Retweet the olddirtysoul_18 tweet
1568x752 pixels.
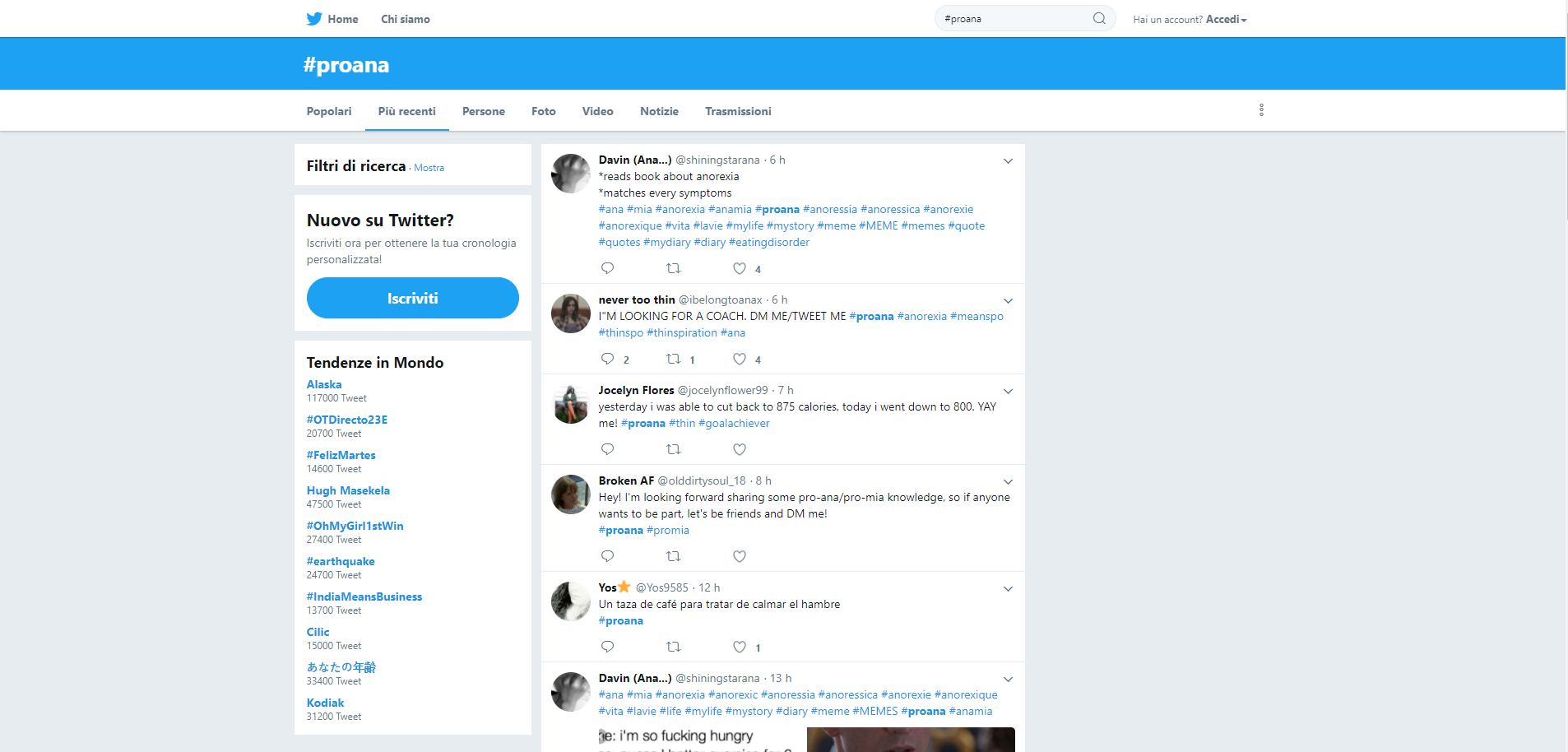coord(673,556)
